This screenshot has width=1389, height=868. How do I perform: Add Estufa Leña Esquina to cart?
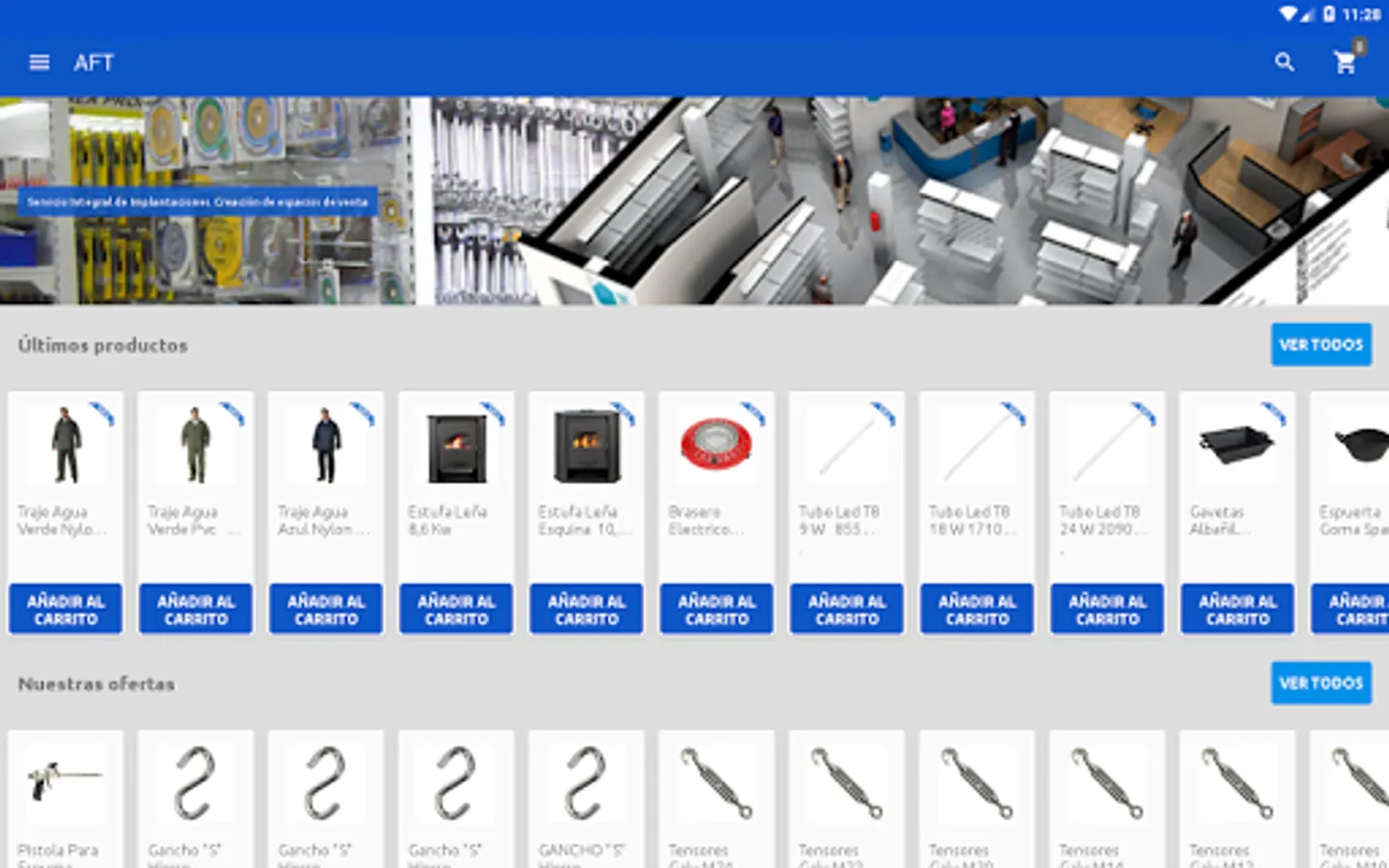pos(586,610)
